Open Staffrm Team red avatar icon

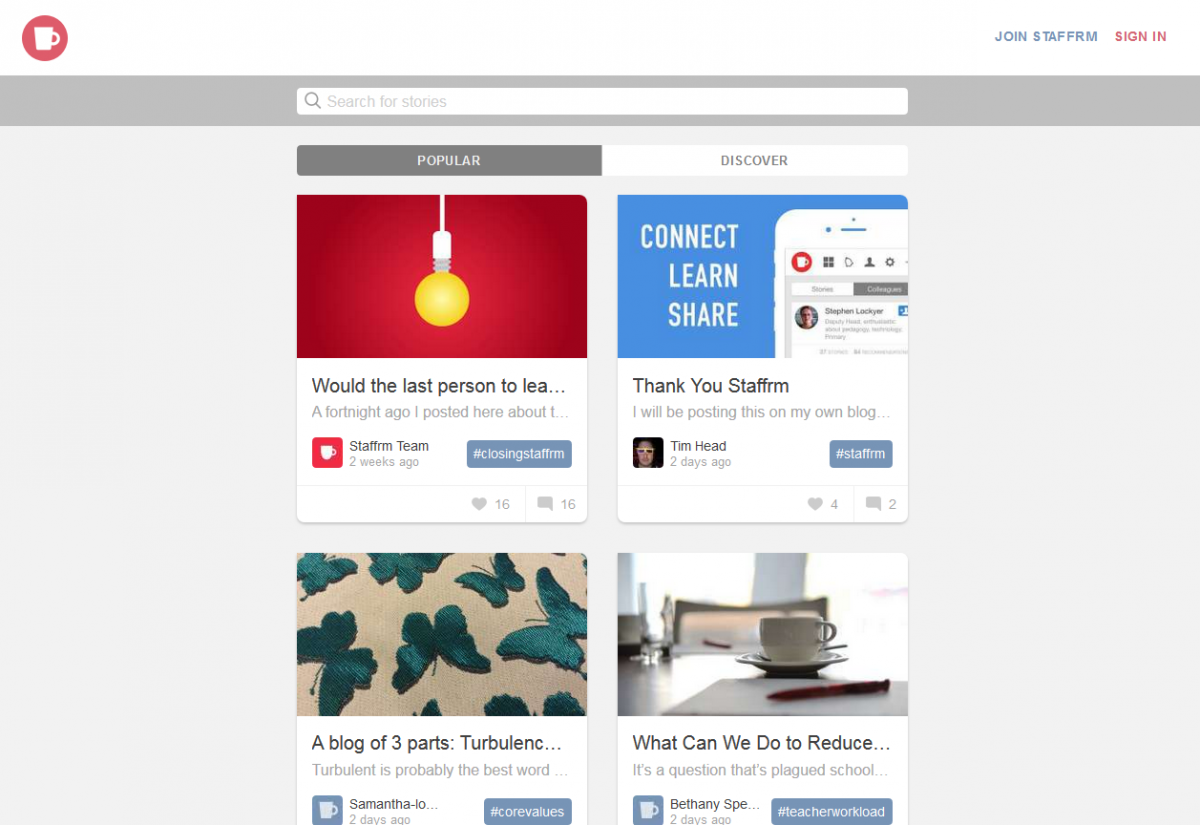click(327, 453)
